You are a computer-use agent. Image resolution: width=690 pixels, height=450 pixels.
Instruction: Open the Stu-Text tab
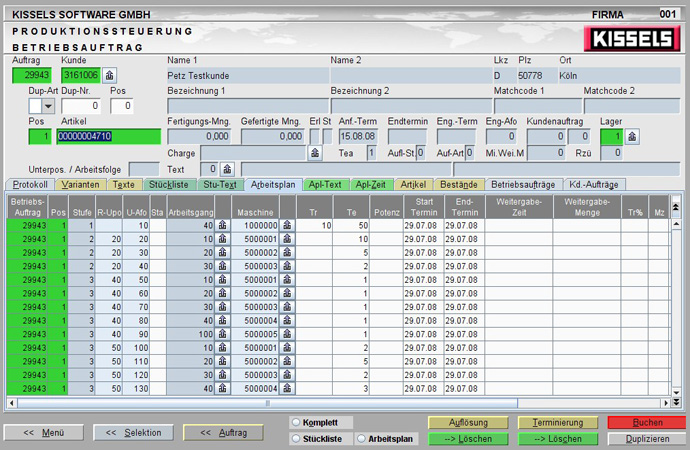tap(220, 185)
